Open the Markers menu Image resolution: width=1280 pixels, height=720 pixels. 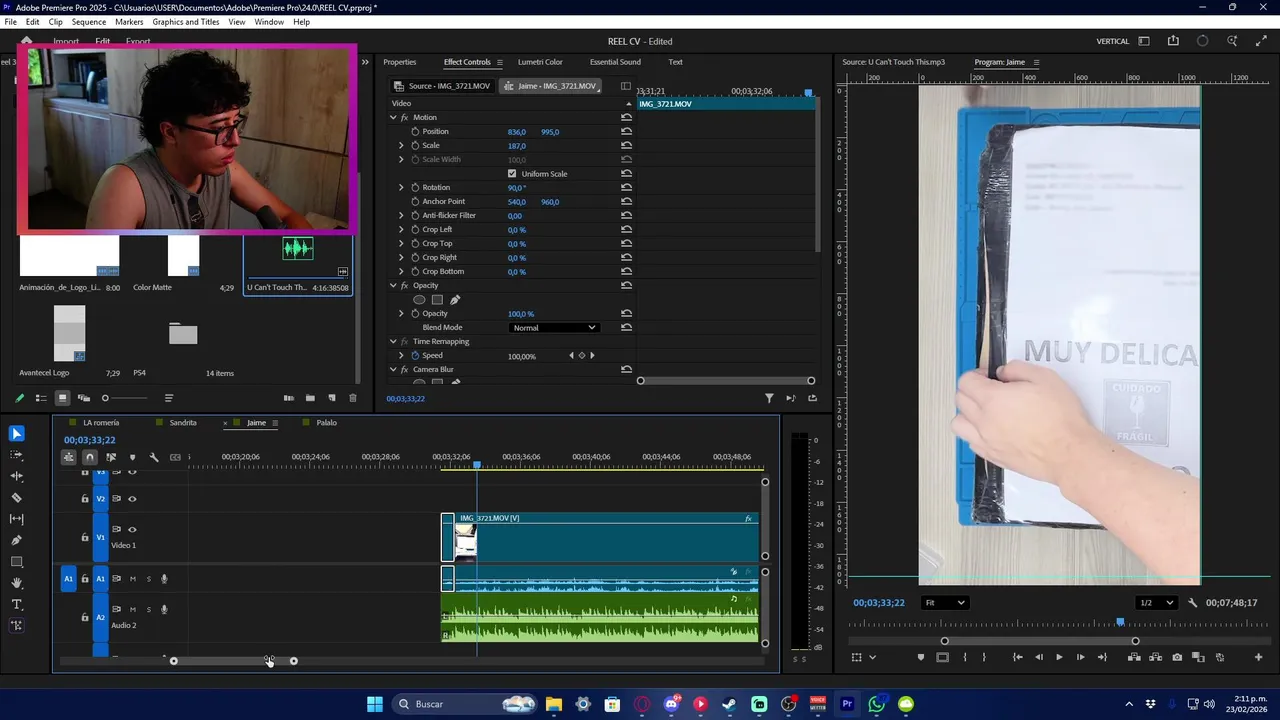click(129, 22)
